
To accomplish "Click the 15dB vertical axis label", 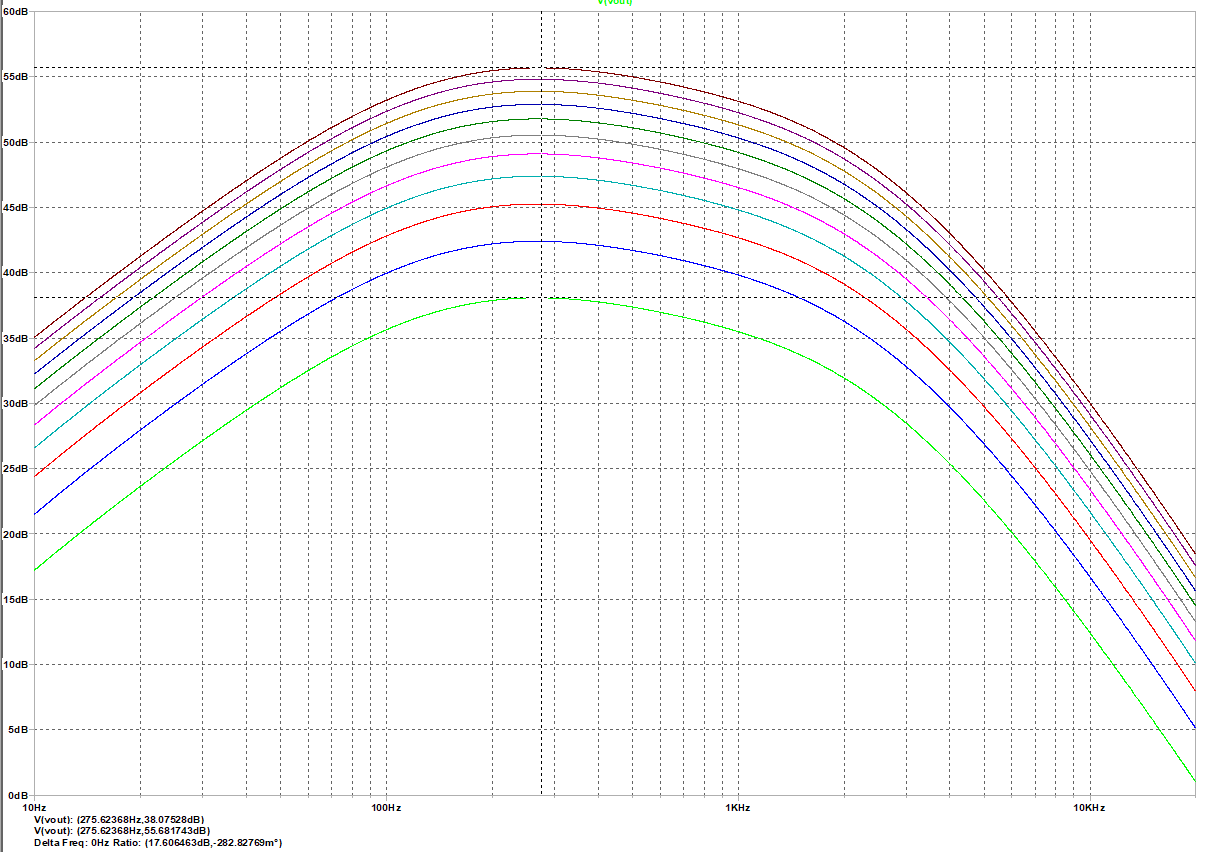I will tap(16, 599).
